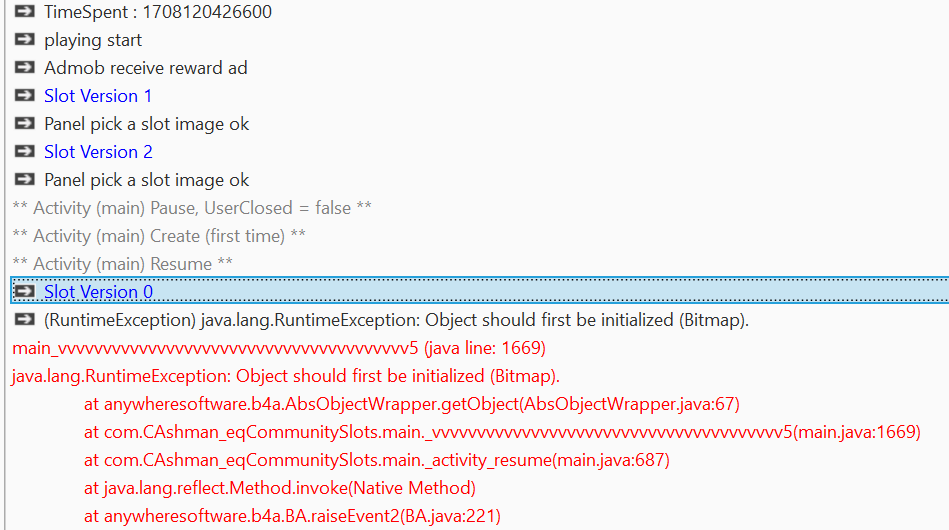Select the TimeSpent log line text
The height and width of the screenshot is (530, 949).
pyautogui.click(x=157, y=12)
